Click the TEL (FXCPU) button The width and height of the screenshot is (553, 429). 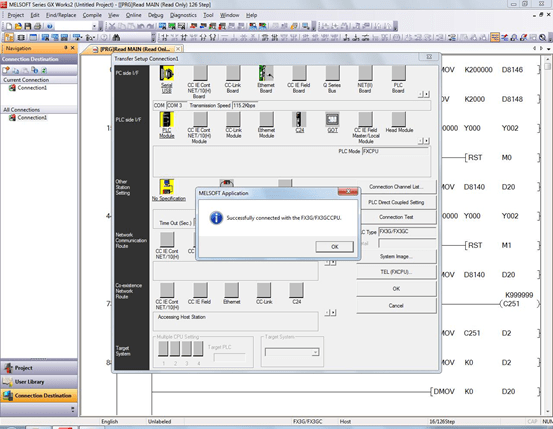pos(396,272)
